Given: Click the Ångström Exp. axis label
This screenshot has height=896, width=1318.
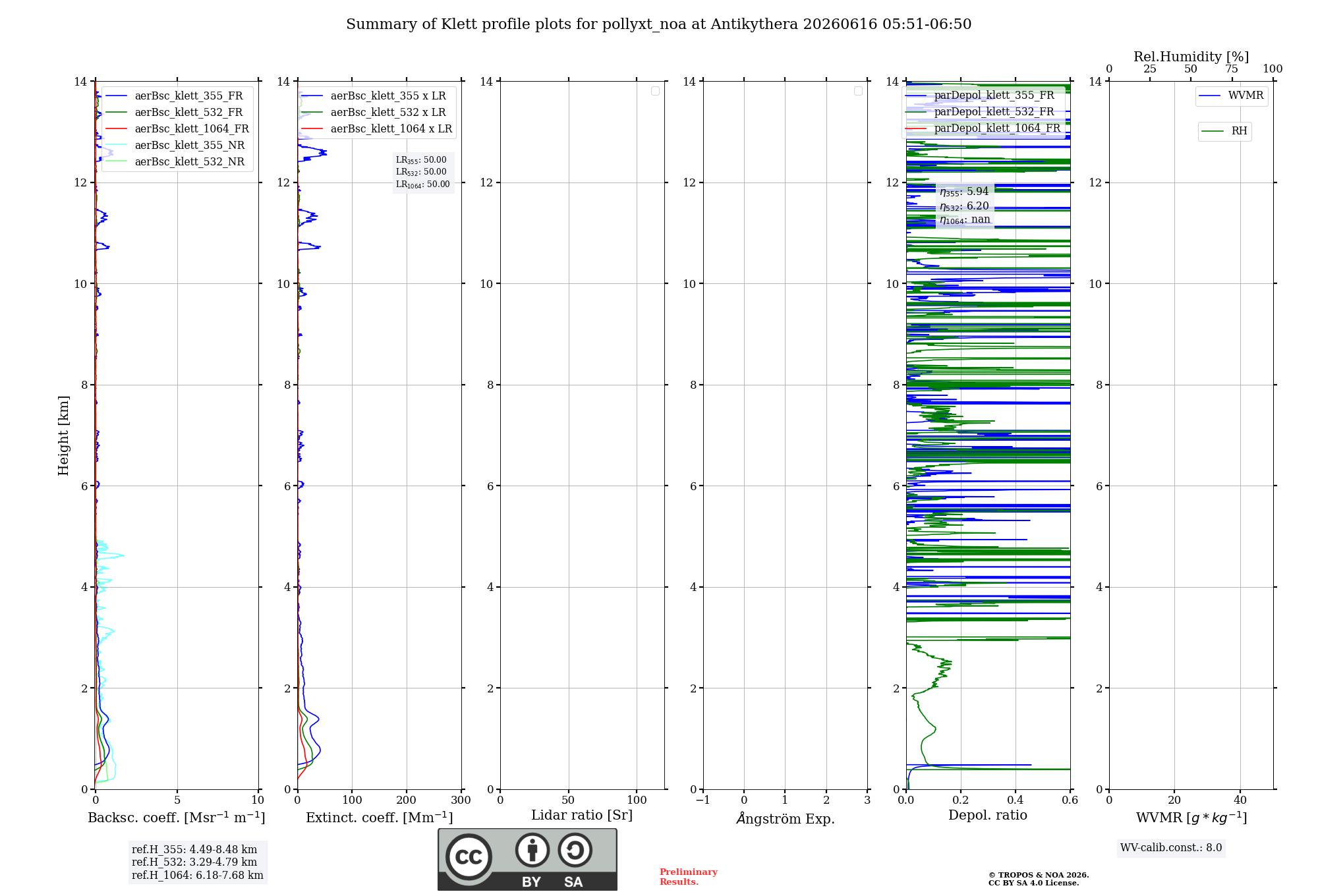Looking at the screenshot, I should click(786, 818).
